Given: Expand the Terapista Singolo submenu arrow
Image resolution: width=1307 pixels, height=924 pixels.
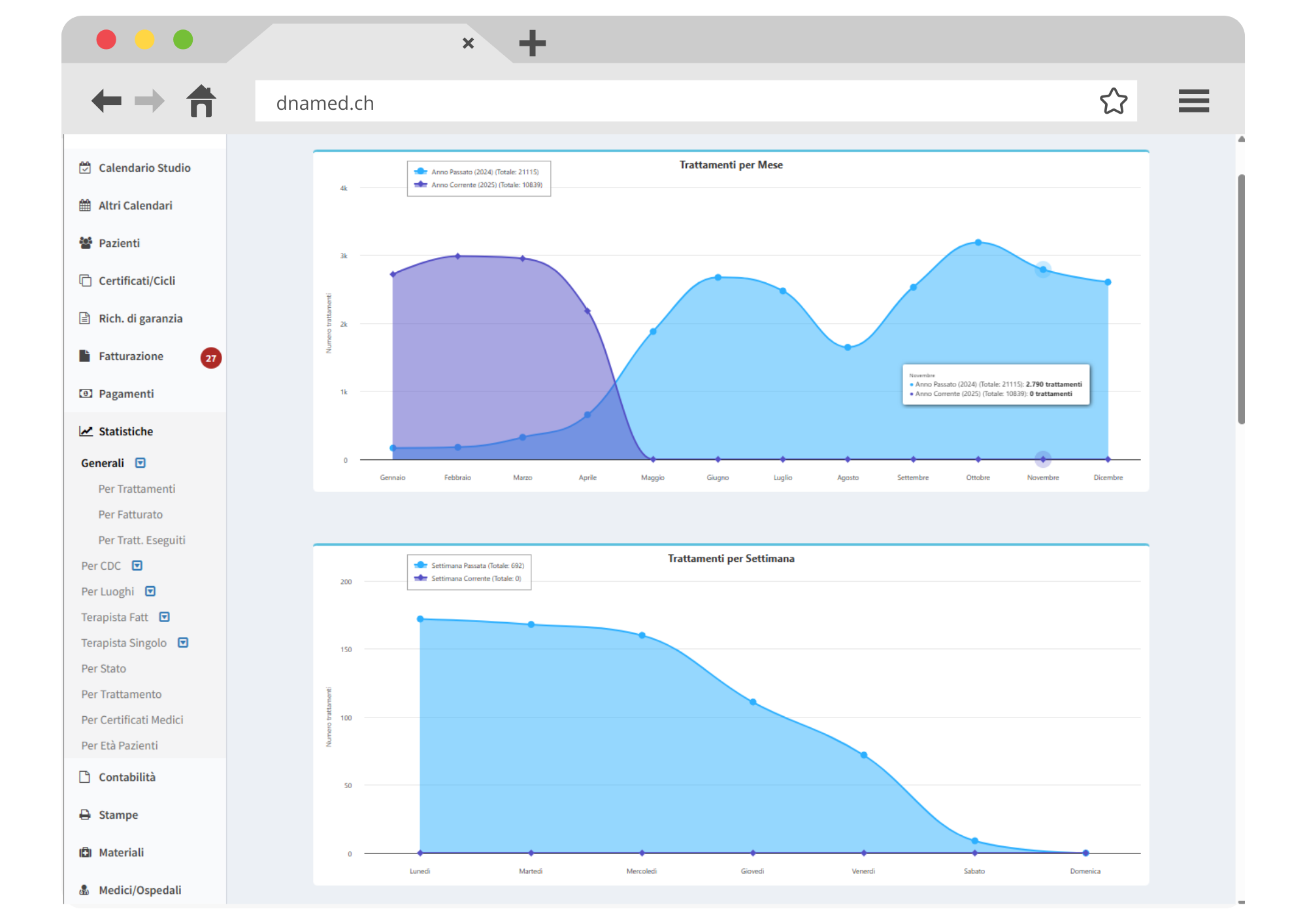Looking at the screenshot, I should pyautogui.click(x=183, y=643).
